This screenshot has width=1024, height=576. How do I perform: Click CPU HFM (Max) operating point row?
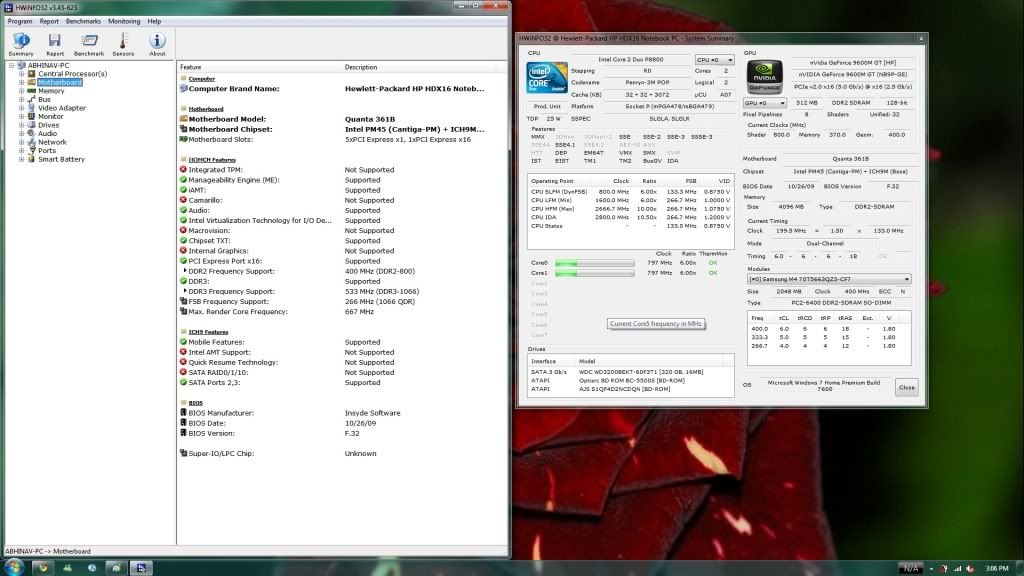pyautogui.click(x=630, y=209)
